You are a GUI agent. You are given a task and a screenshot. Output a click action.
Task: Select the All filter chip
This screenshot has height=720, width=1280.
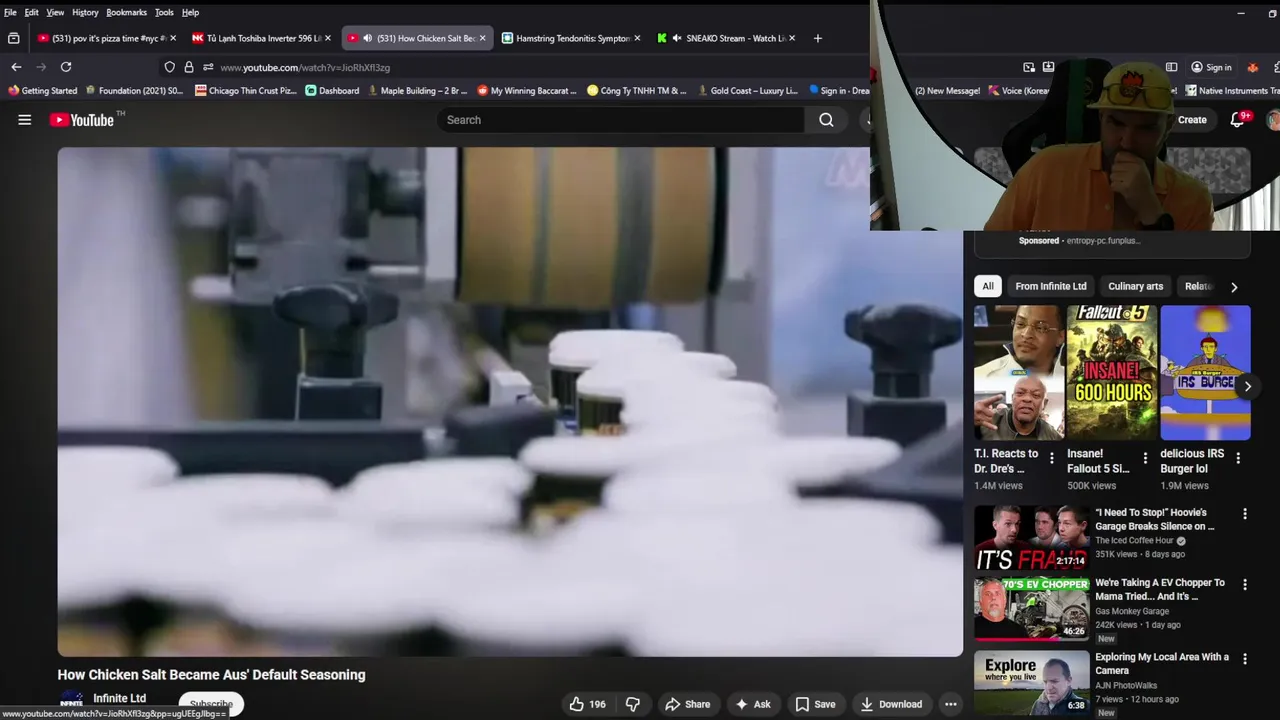988,286
